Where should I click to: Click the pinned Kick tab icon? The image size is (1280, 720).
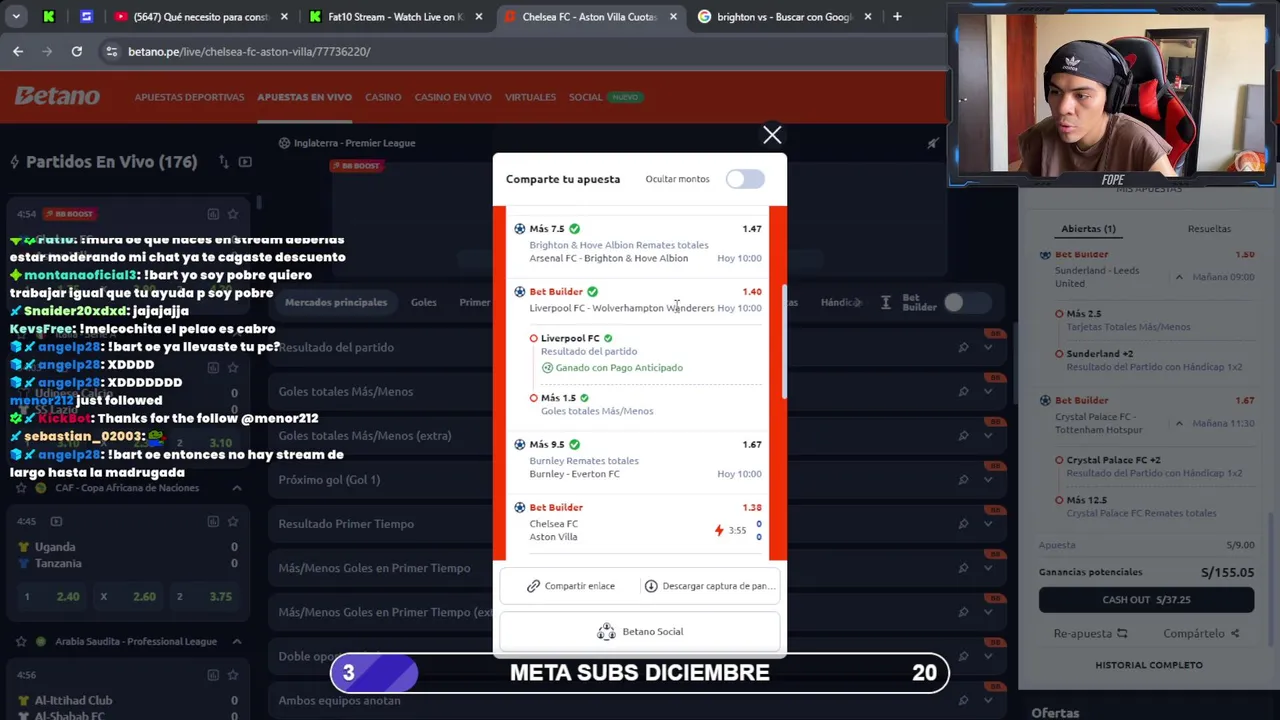pyautogui.click(x=49, y=17)
